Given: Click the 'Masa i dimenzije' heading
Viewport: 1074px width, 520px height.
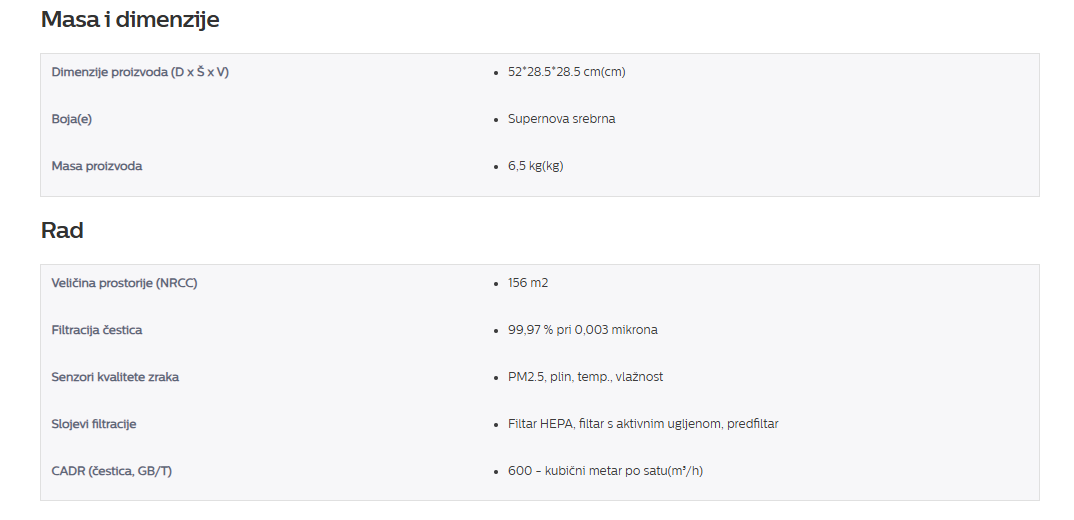Looking at the screenshot, I should (x=130, y=19).
